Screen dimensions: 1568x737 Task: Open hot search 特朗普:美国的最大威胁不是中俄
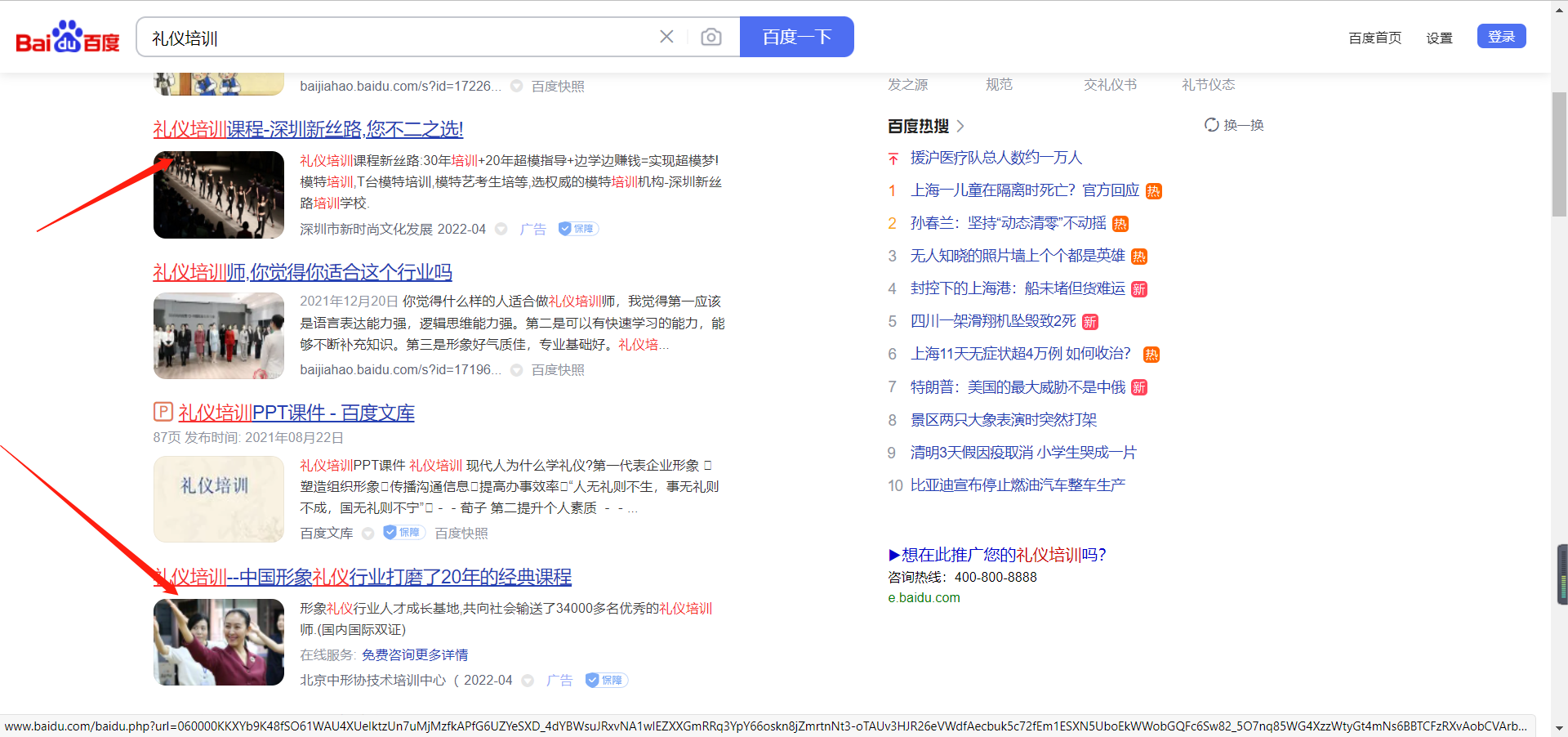tap(1018, 386)
